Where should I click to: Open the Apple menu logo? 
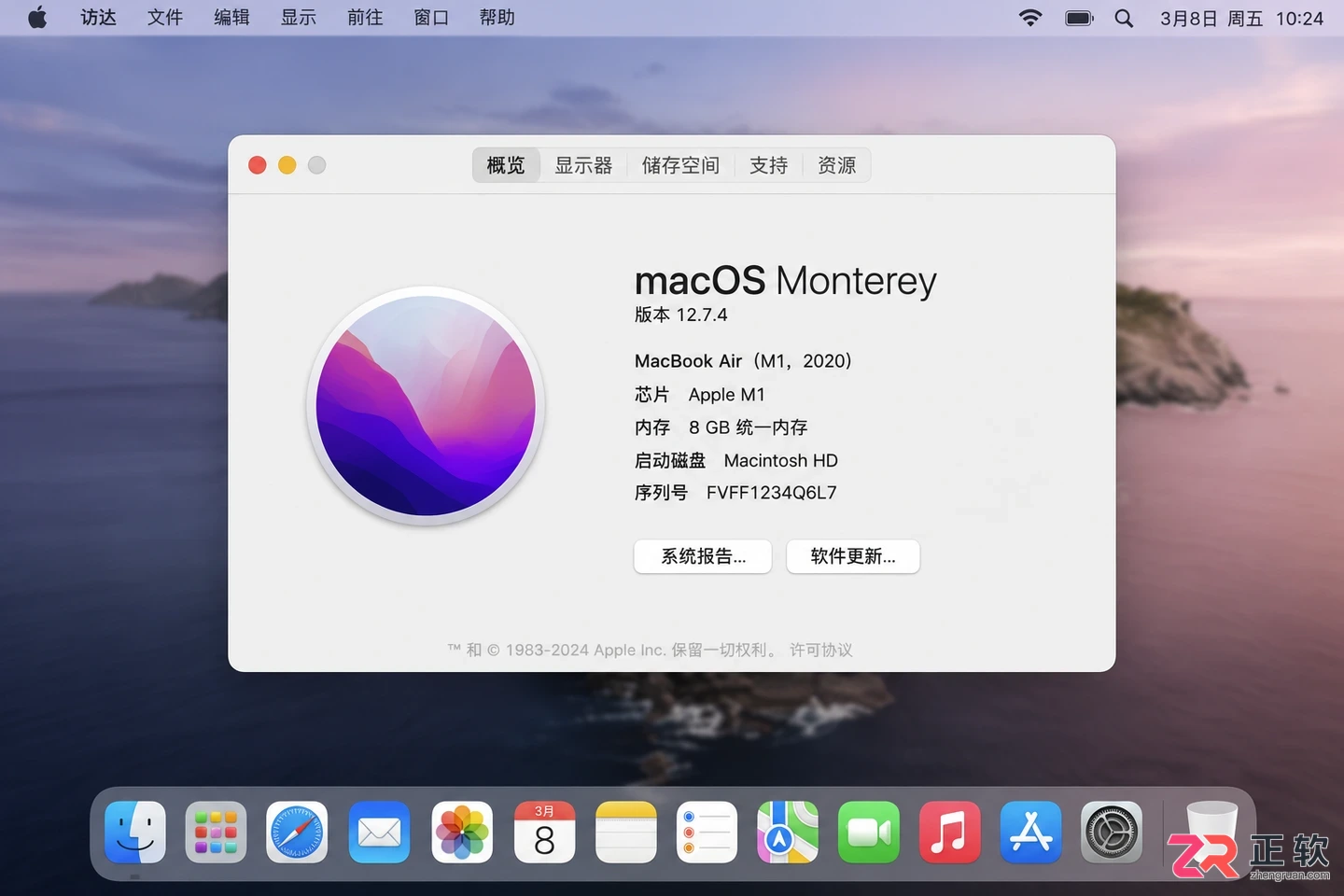click(37, 18)
